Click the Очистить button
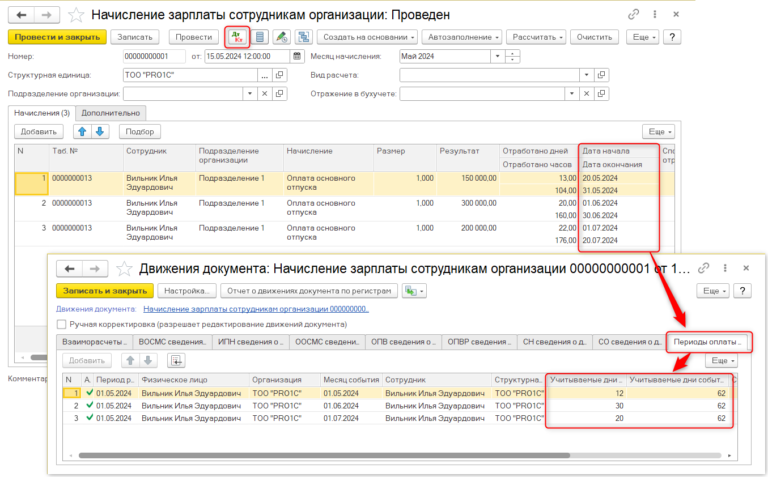 coord(594,37)
